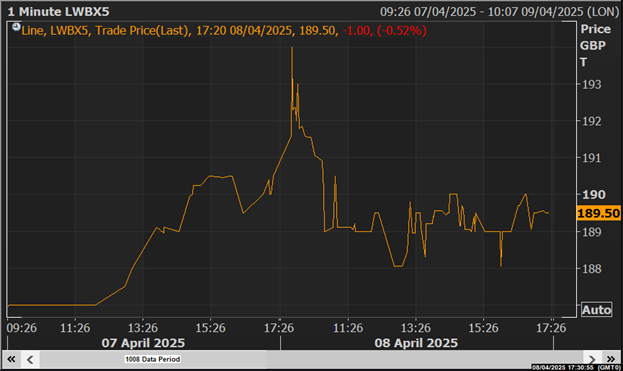
Task: Click the 'GBP' currency label
Action: (x=593, y=46)
